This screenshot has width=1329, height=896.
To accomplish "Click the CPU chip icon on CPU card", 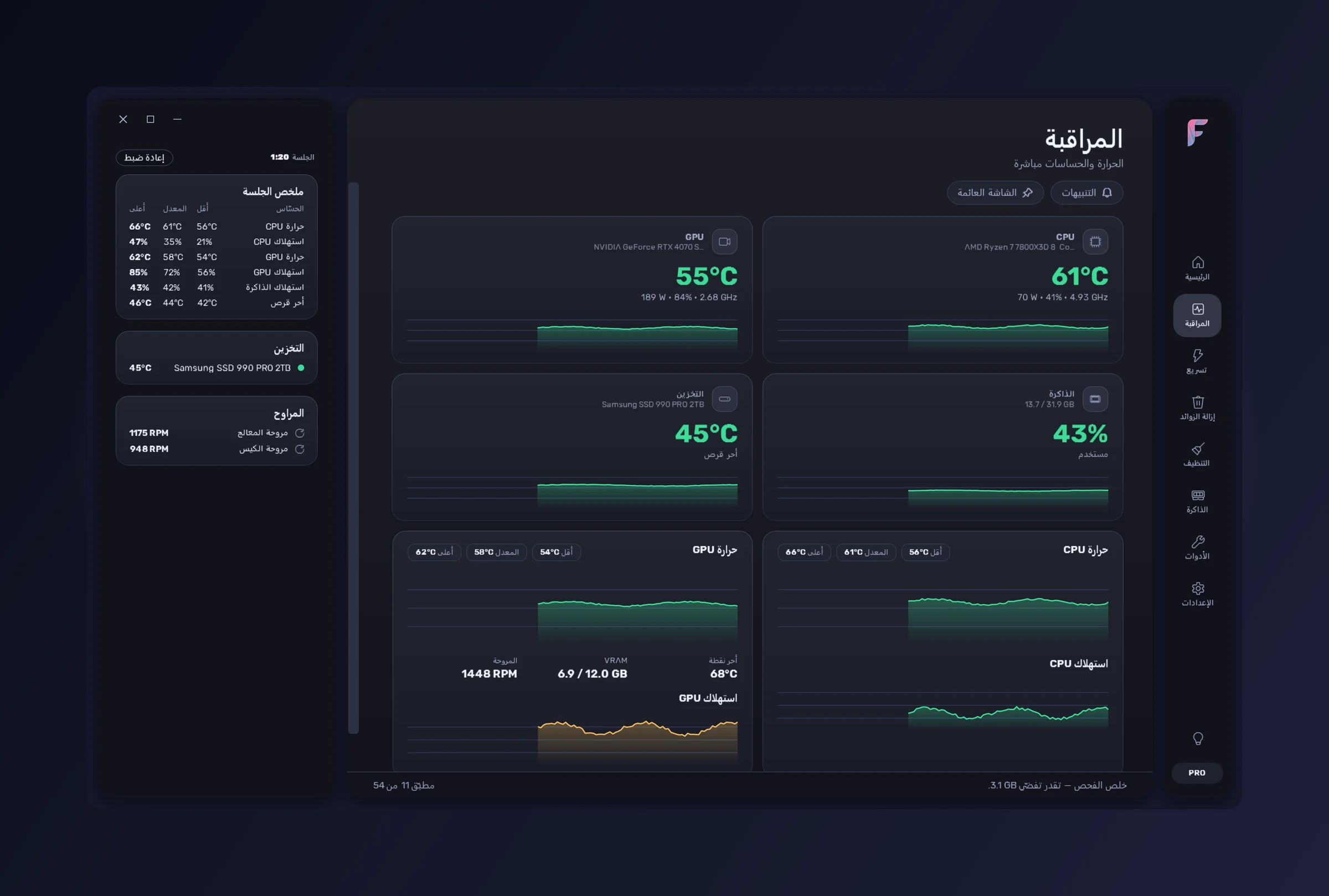I will pos(1095,241).
